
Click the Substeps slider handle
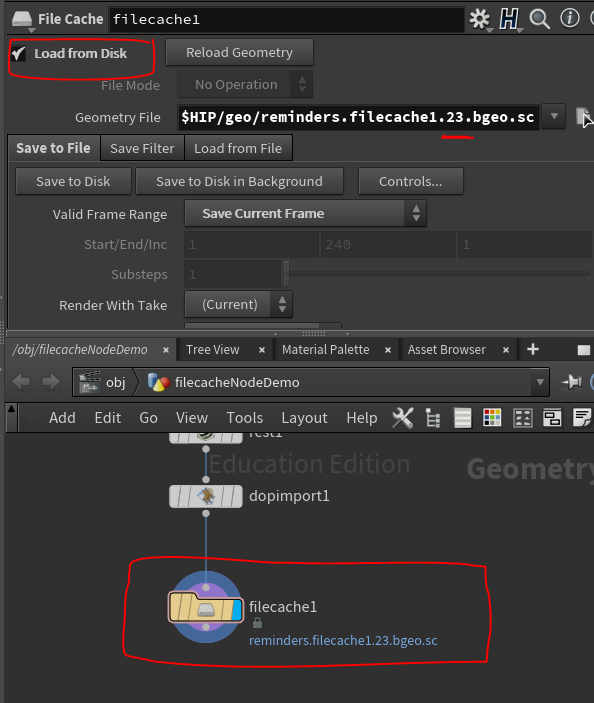pos(286,273)
